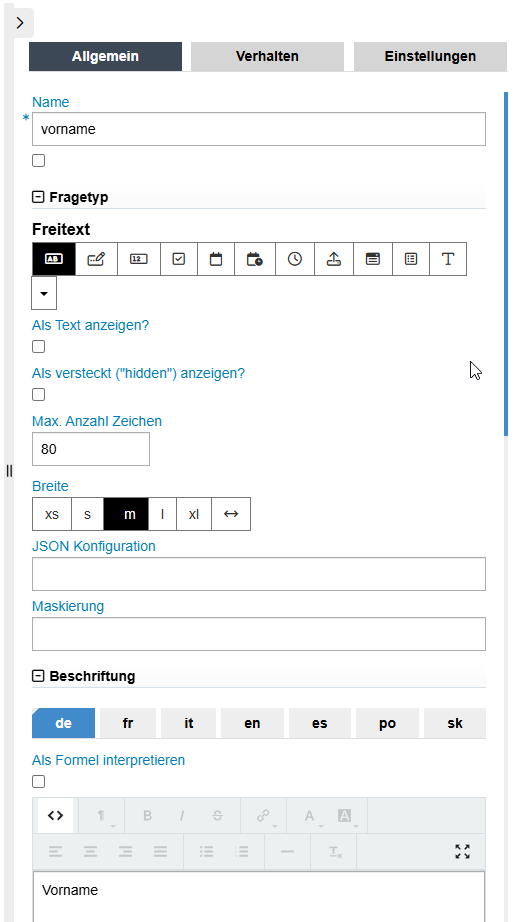
Task: Check Als Formel interpretieren option
Action: 38,781
